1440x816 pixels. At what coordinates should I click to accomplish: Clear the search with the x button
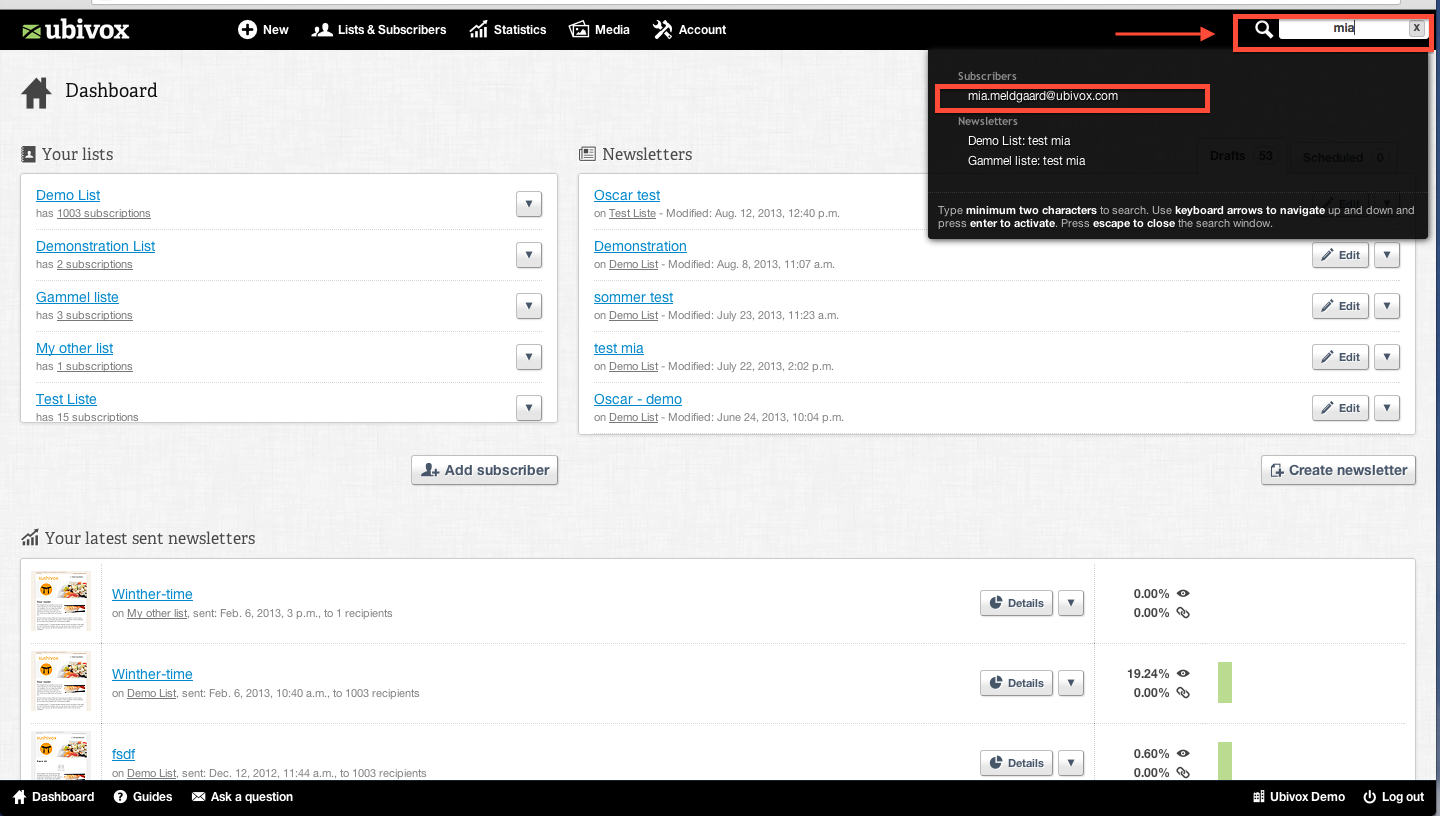tap(1416, 28)
